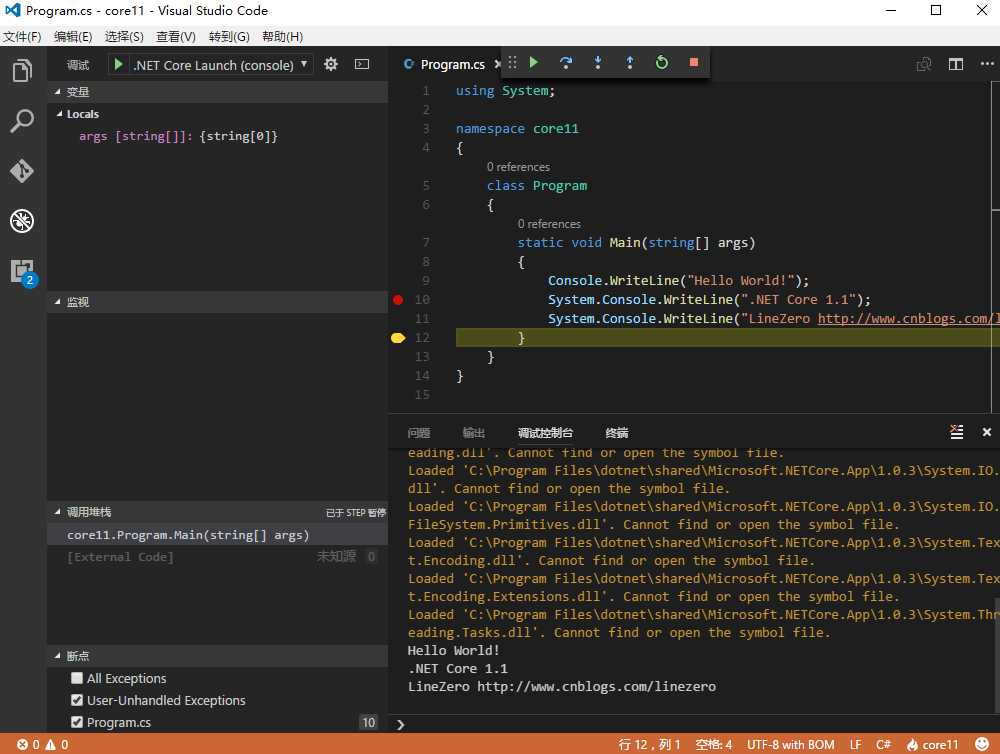1000x754 pixels.
Task: Open the Source Control (Git) view
Action: [x=22, y=170]
